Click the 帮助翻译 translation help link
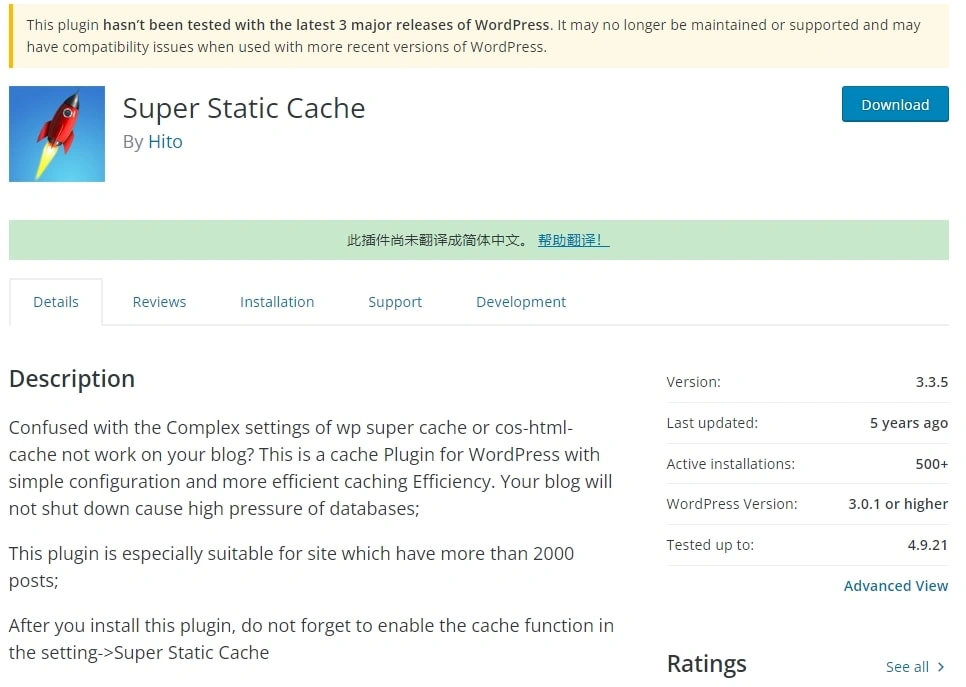 click(x=573, y=240)
